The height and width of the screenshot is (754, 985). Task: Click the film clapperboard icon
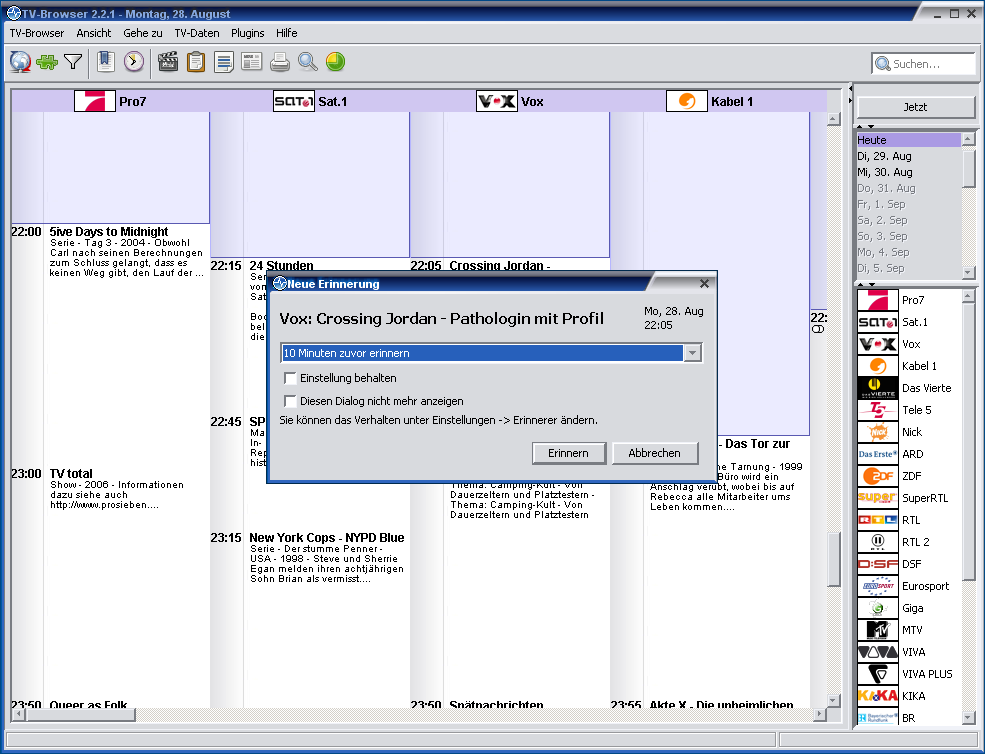tap(168, 62)
